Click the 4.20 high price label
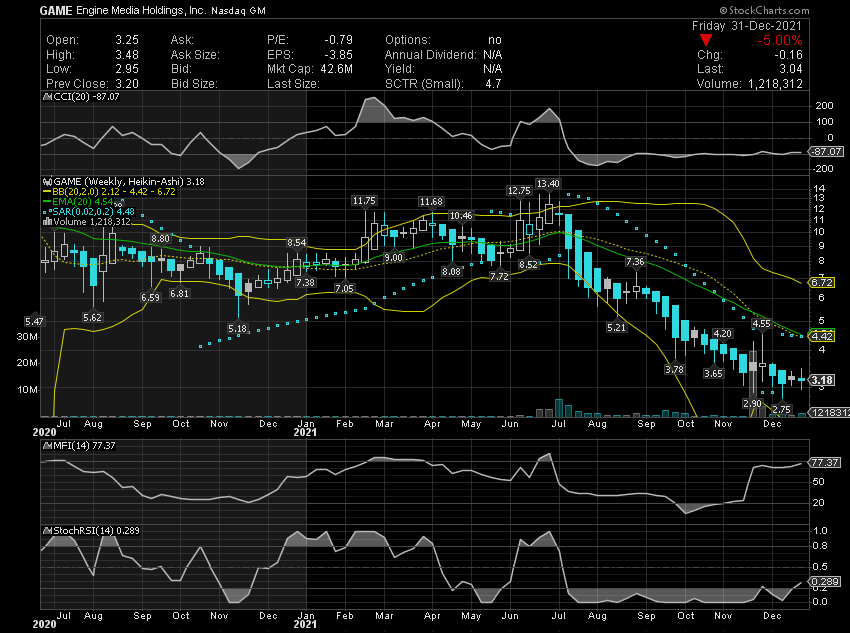Image resolution: width=850 pixels, height=633 pixels. coord(723,333)
